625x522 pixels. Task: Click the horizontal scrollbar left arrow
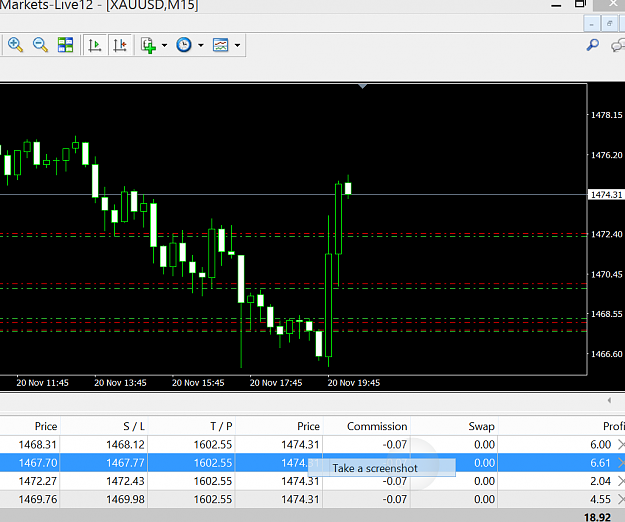coord(609,400)
